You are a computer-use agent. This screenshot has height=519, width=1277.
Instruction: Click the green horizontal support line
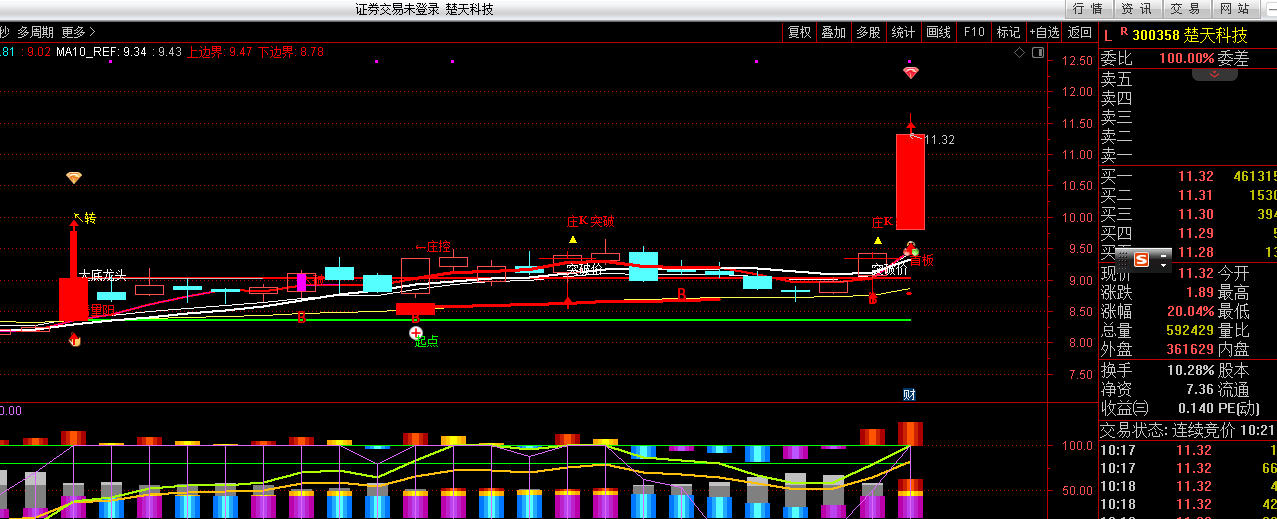600,320
